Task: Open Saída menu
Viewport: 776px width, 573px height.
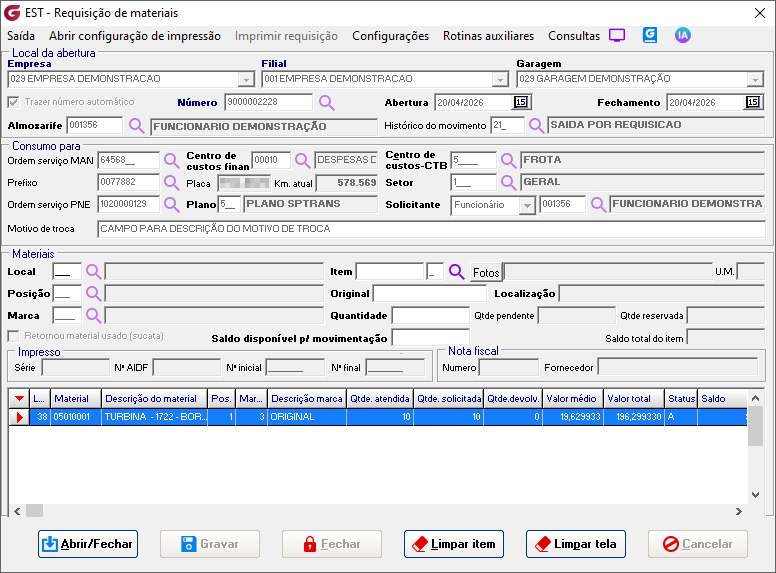Action: click(21, 36)
